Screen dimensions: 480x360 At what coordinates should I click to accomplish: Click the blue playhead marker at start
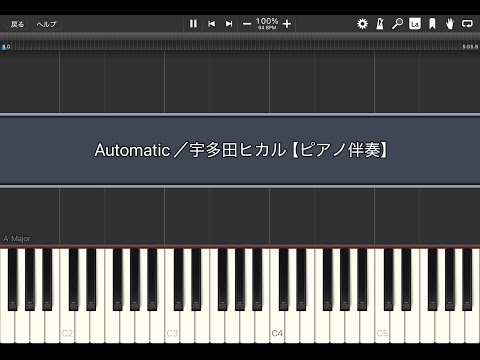click(4, 47)
